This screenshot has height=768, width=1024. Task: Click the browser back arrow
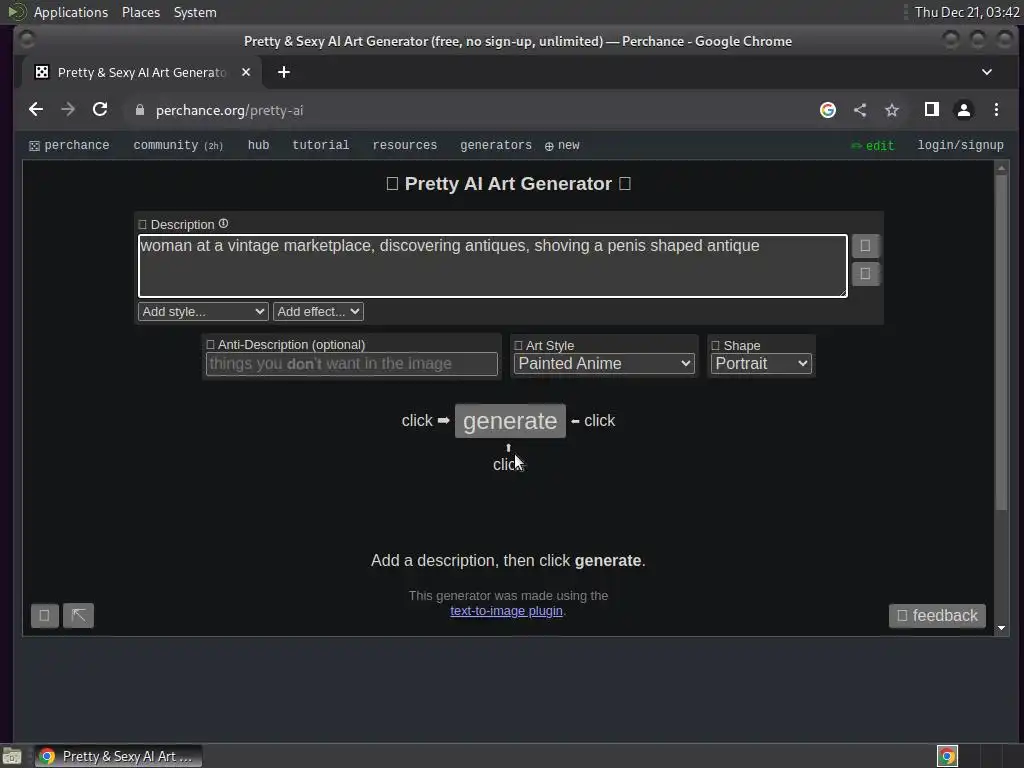click(x=36, y=110)
